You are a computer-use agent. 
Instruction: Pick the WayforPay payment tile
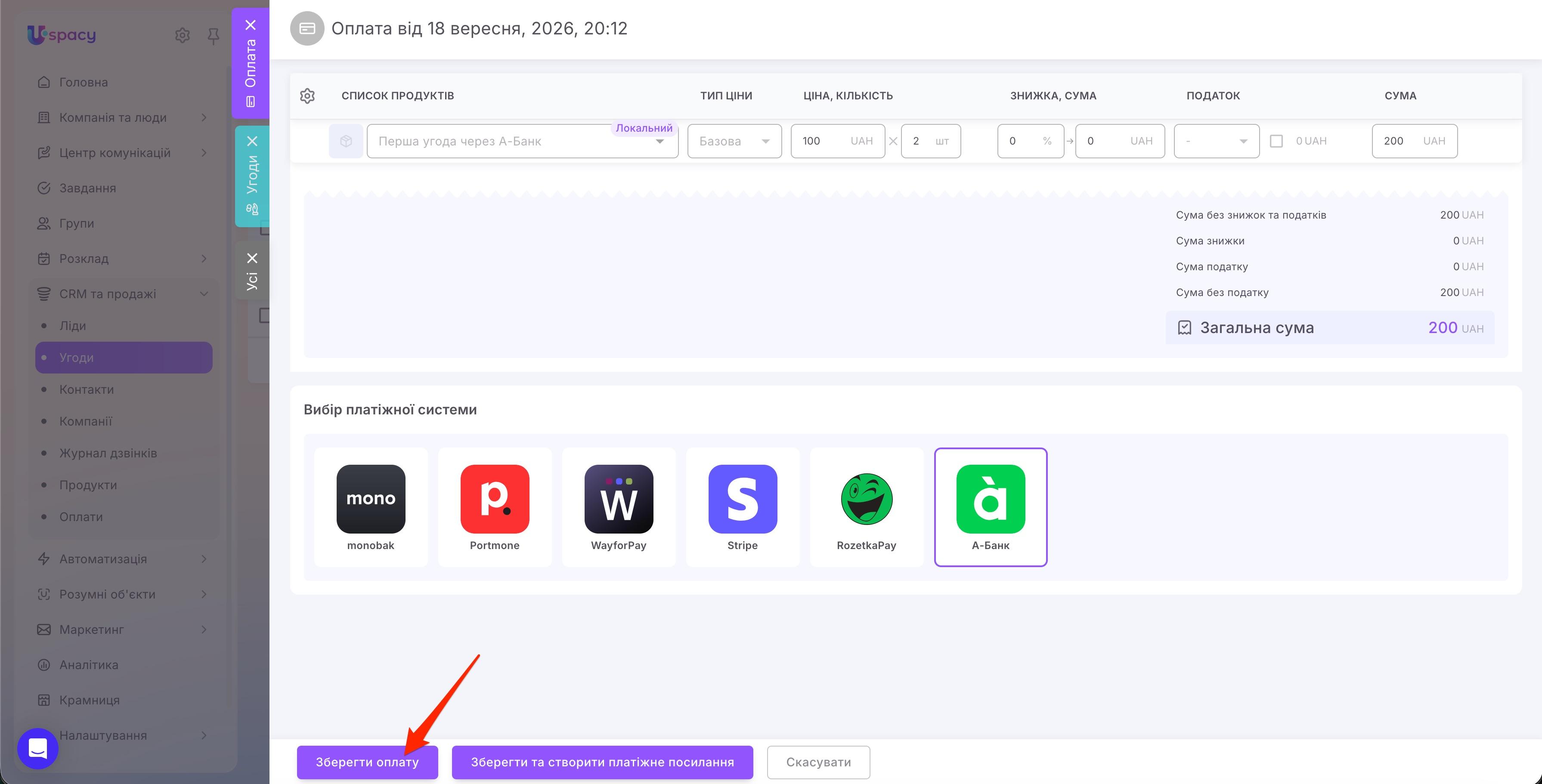[x=618, y=506]
